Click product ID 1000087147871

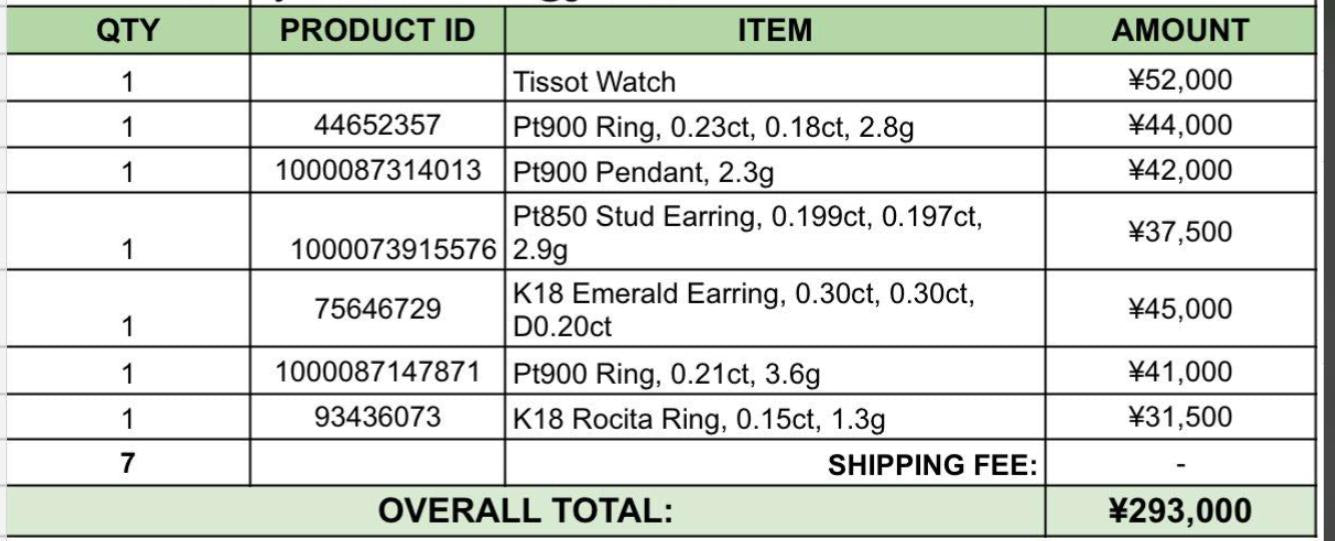pyautogui.click(x=378, y=372)
